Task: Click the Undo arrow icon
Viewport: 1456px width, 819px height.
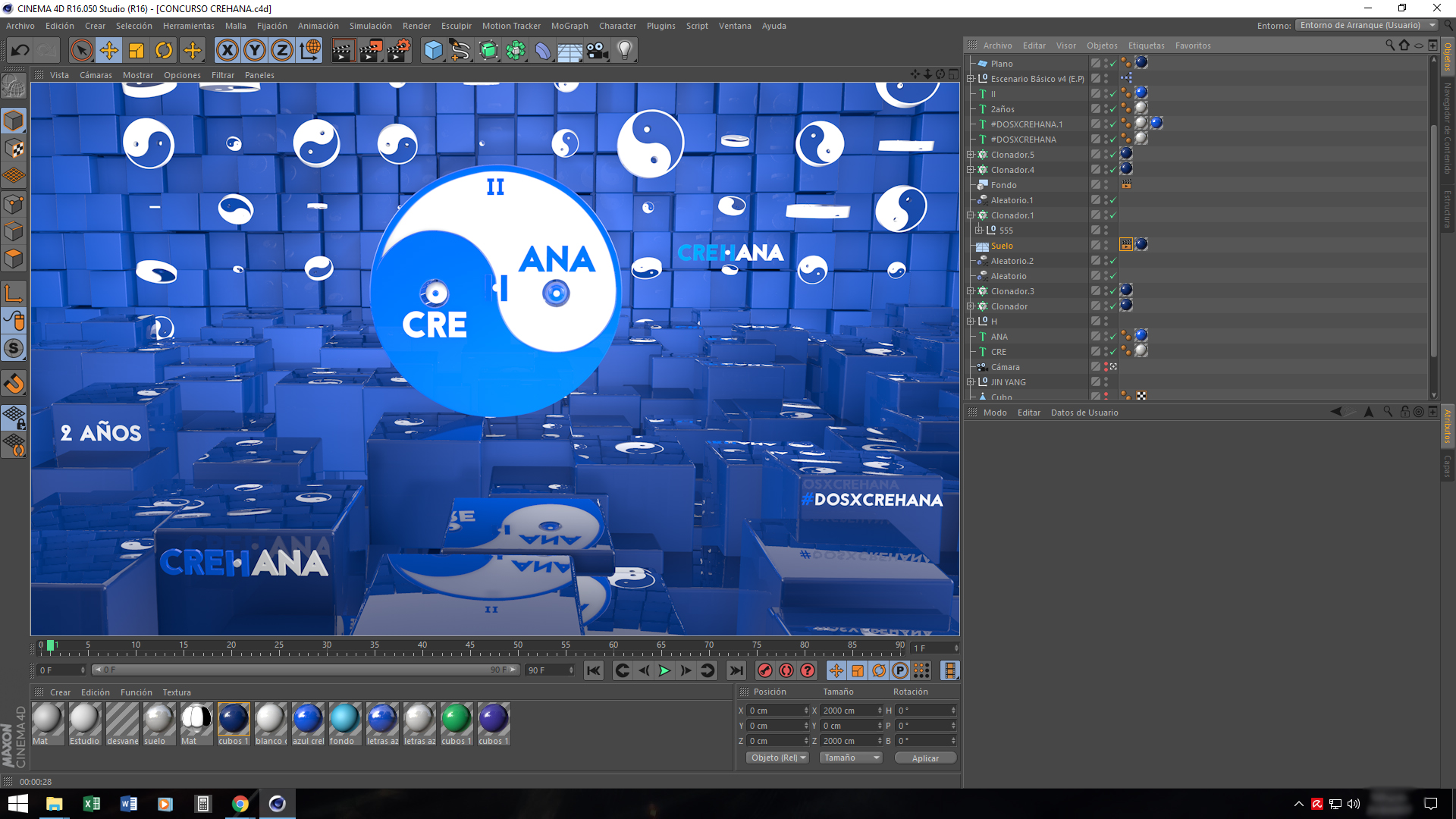Action: (x=20, y=51)
